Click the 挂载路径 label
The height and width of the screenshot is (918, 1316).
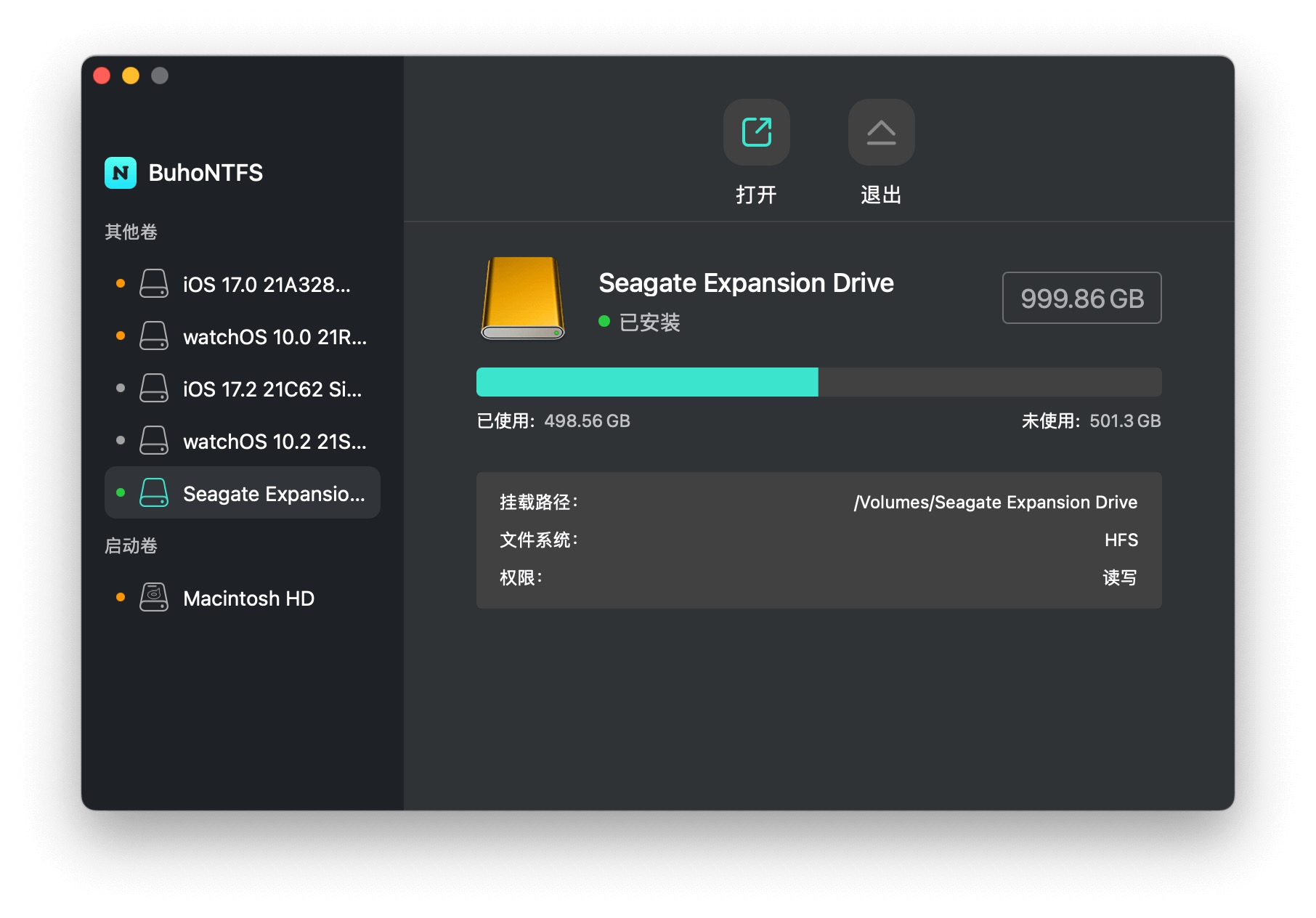coord(538,503)
